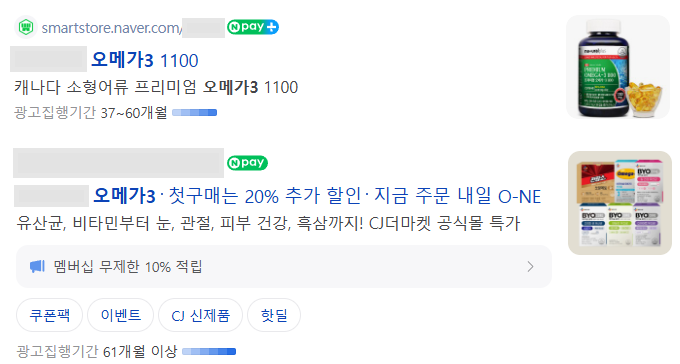Screen dimensions: 680x364
Task: Select the 핫딜 chip
Action: tap(274, 315)
